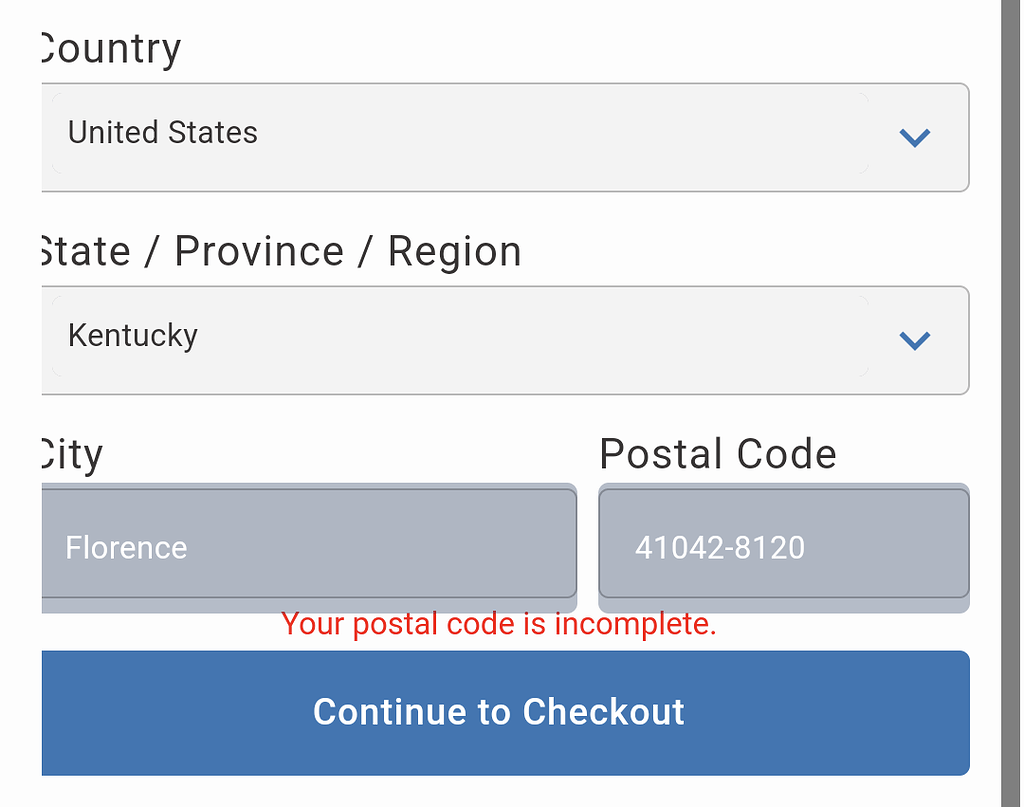The width and height of the screenshot is (1024, 807).
Task: Click the red postal code incomplete error
Action: tap(499, 624)
